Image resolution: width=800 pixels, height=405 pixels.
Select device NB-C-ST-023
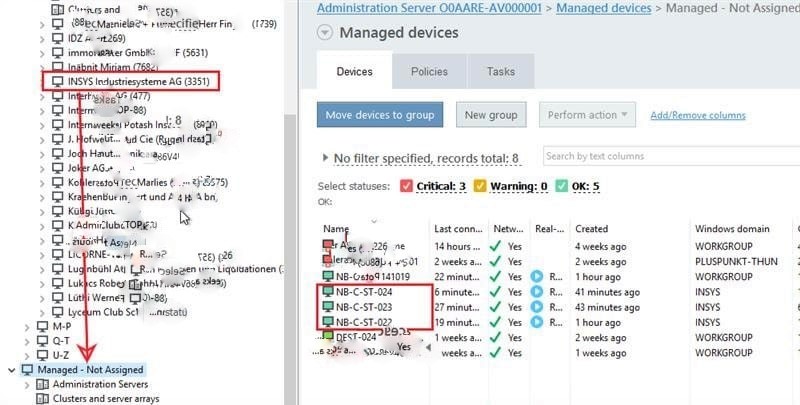click(x=364, y=307)
